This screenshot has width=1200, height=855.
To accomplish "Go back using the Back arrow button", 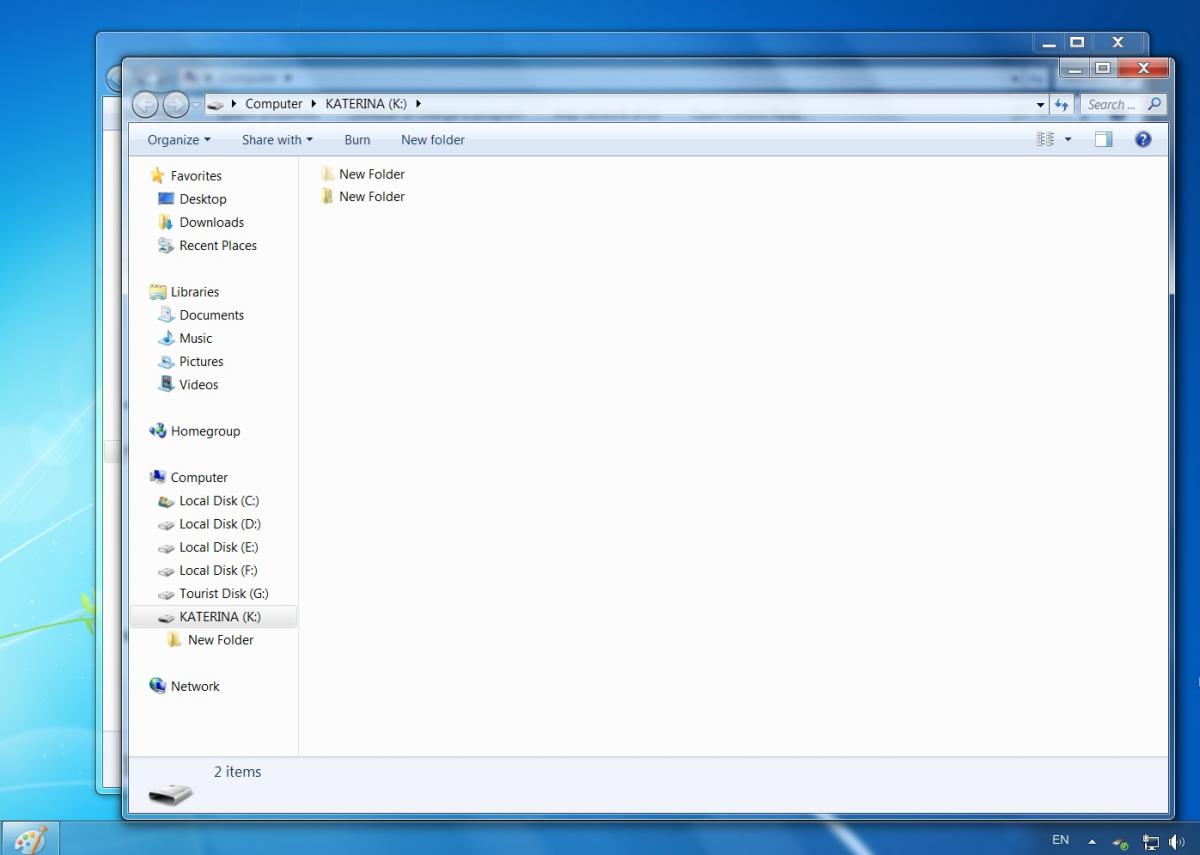I will (145, 104).
